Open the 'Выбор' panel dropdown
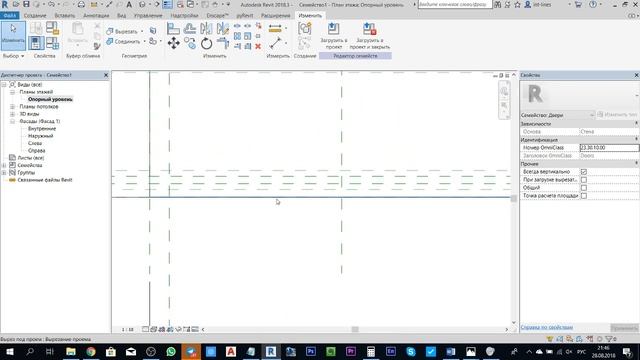Viewport: 640px width, 360px height. coord(13,56)
